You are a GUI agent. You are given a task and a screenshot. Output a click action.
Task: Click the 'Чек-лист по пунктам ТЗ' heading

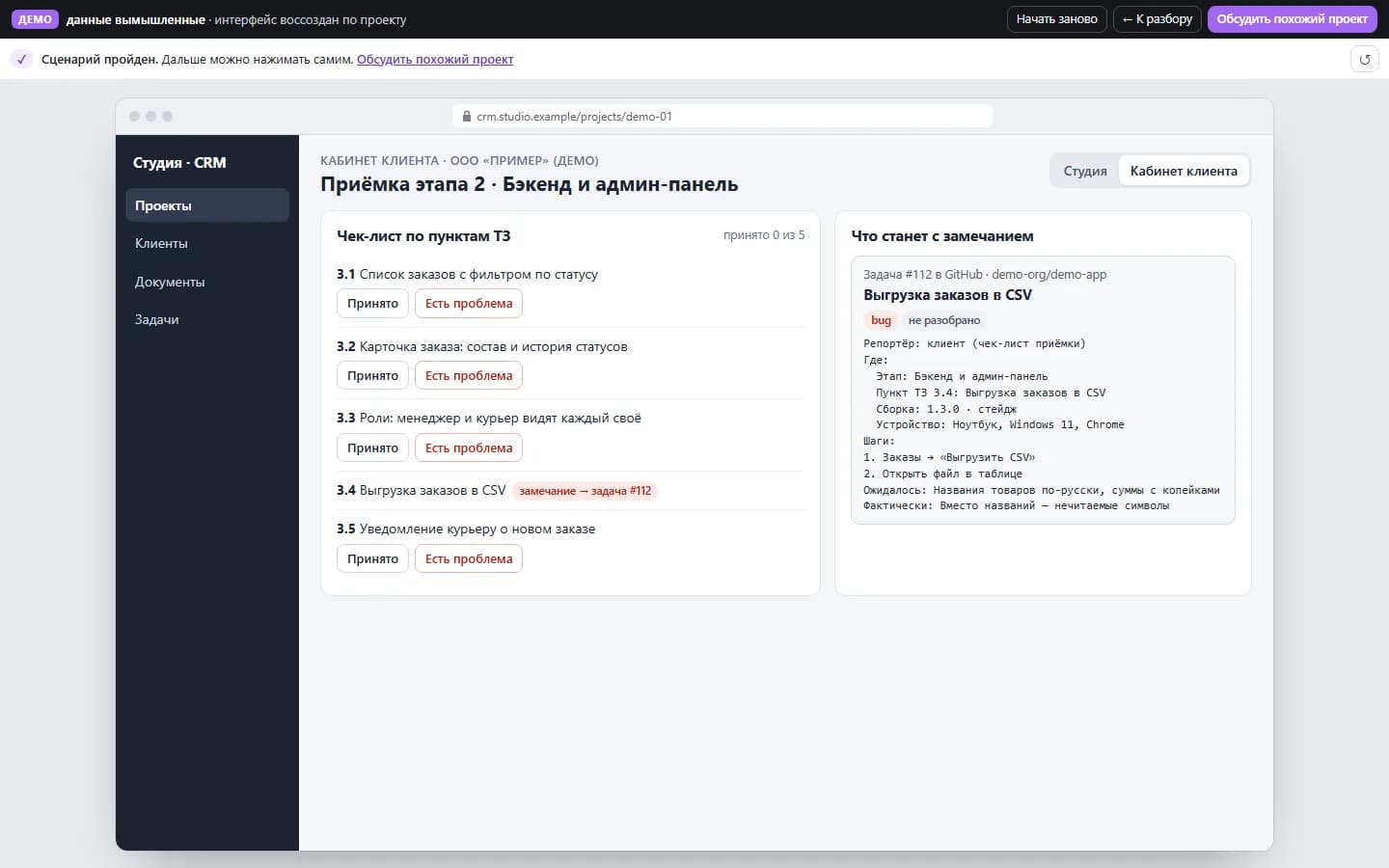pos(423,236)
